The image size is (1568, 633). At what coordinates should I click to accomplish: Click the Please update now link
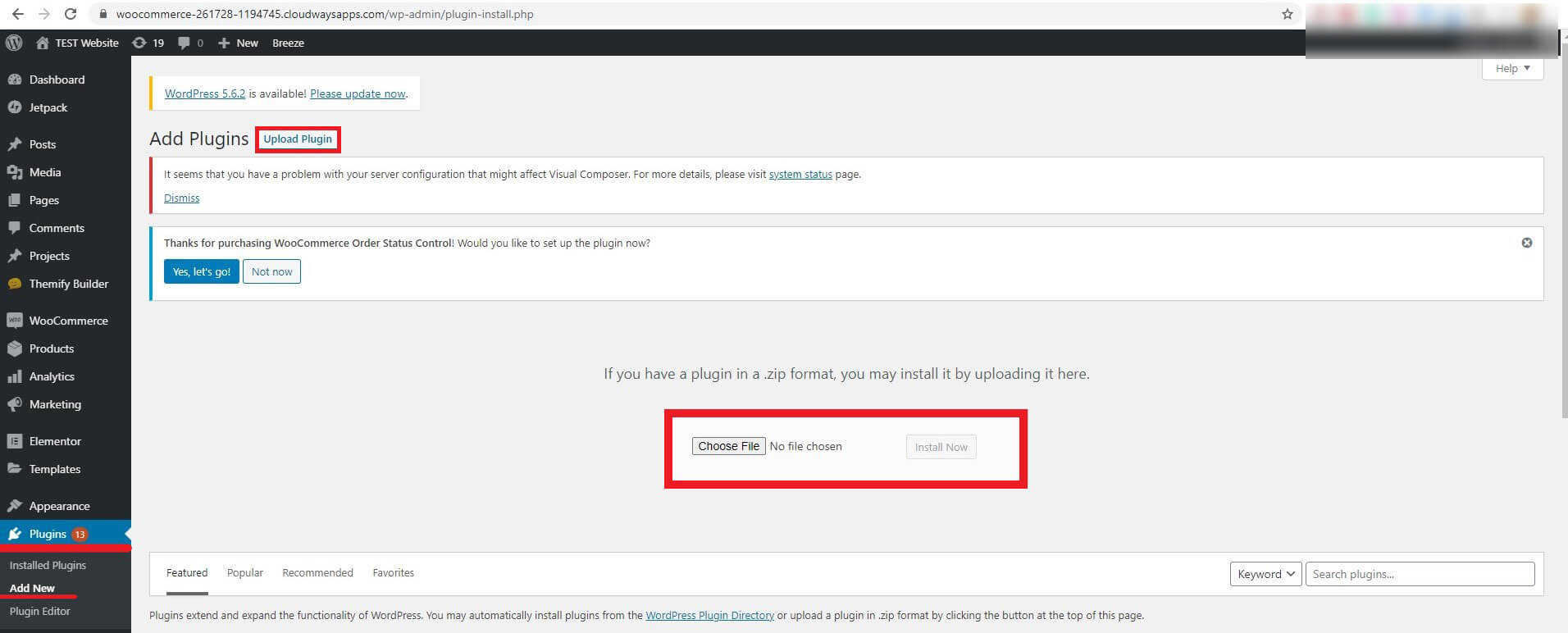click(358, 93)
